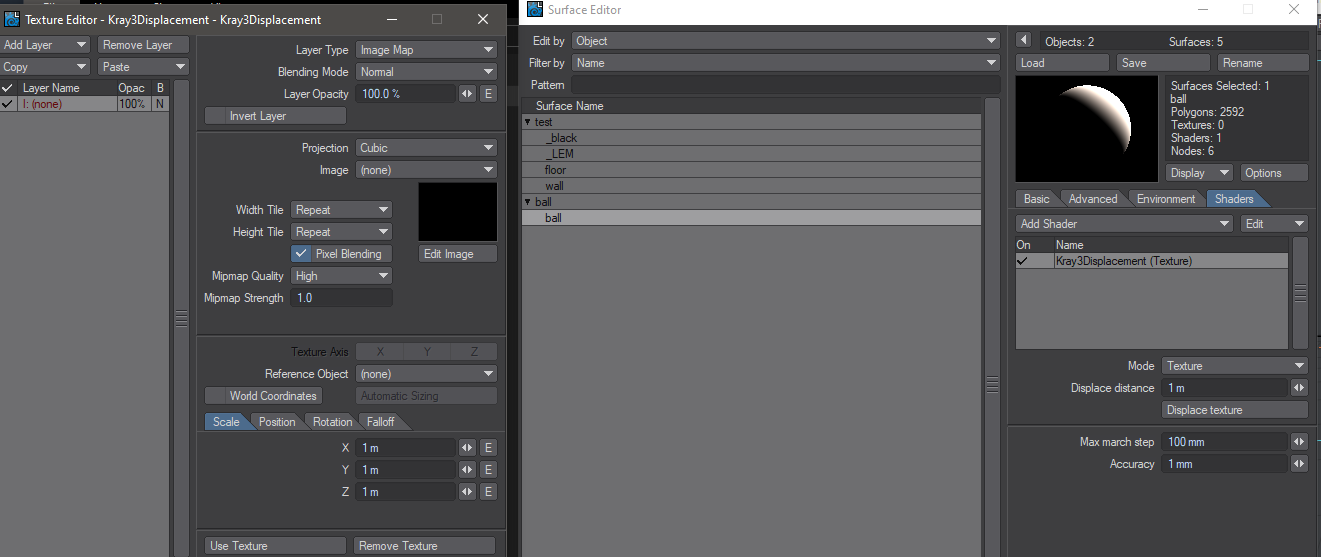Open the Projection dropdown set to Cubic
Viewport: 1321px width, 557px height.
tap(426, 148)
